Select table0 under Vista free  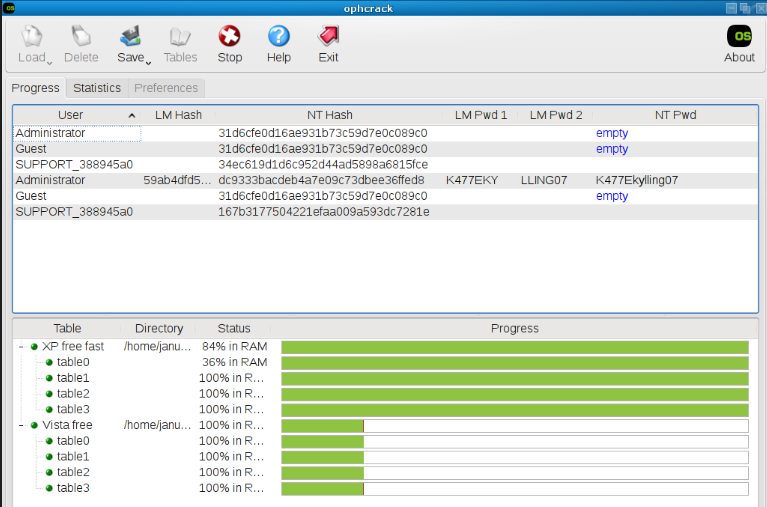point(73,441)
